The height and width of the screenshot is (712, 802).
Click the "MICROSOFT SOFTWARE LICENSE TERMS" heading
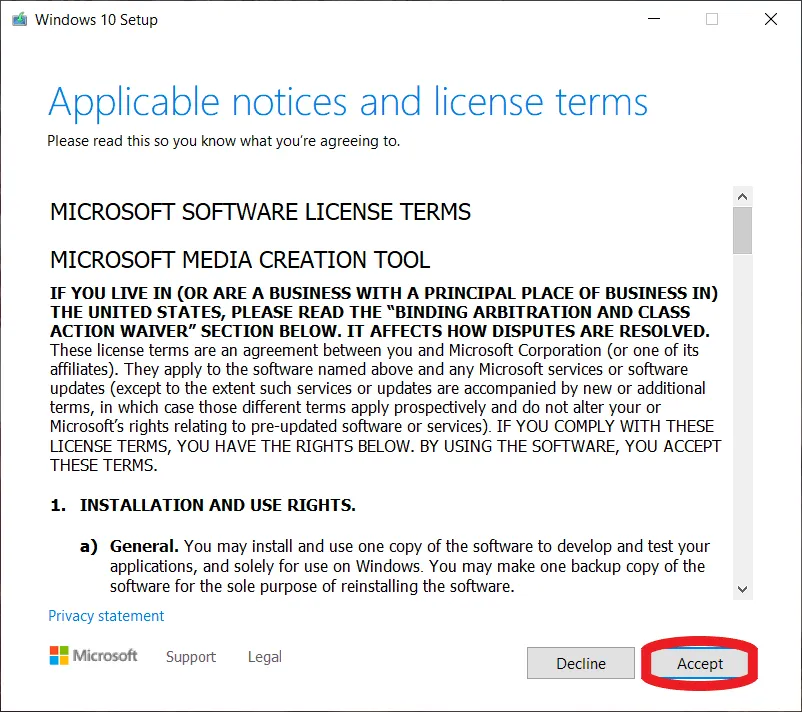pyautogui.click(x=260, y=212)
